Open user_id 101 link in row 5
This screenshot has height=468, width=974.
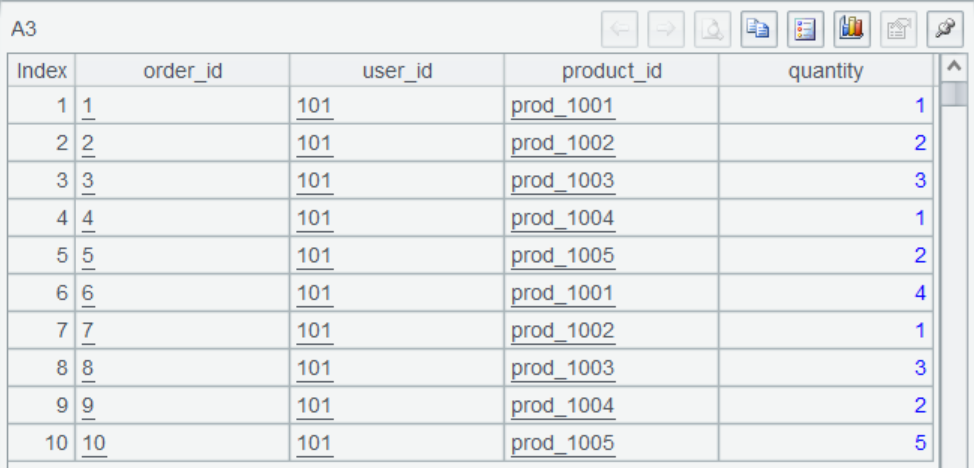point(314,256)
